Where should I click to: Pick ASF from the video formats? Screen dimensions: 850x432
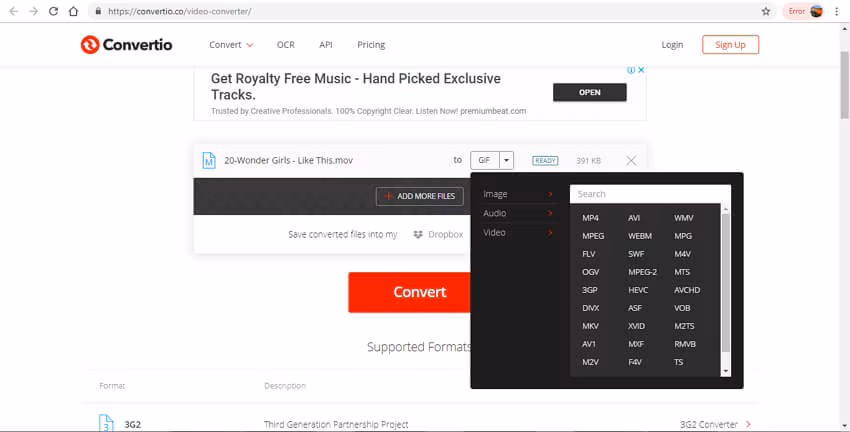[635, 308]
